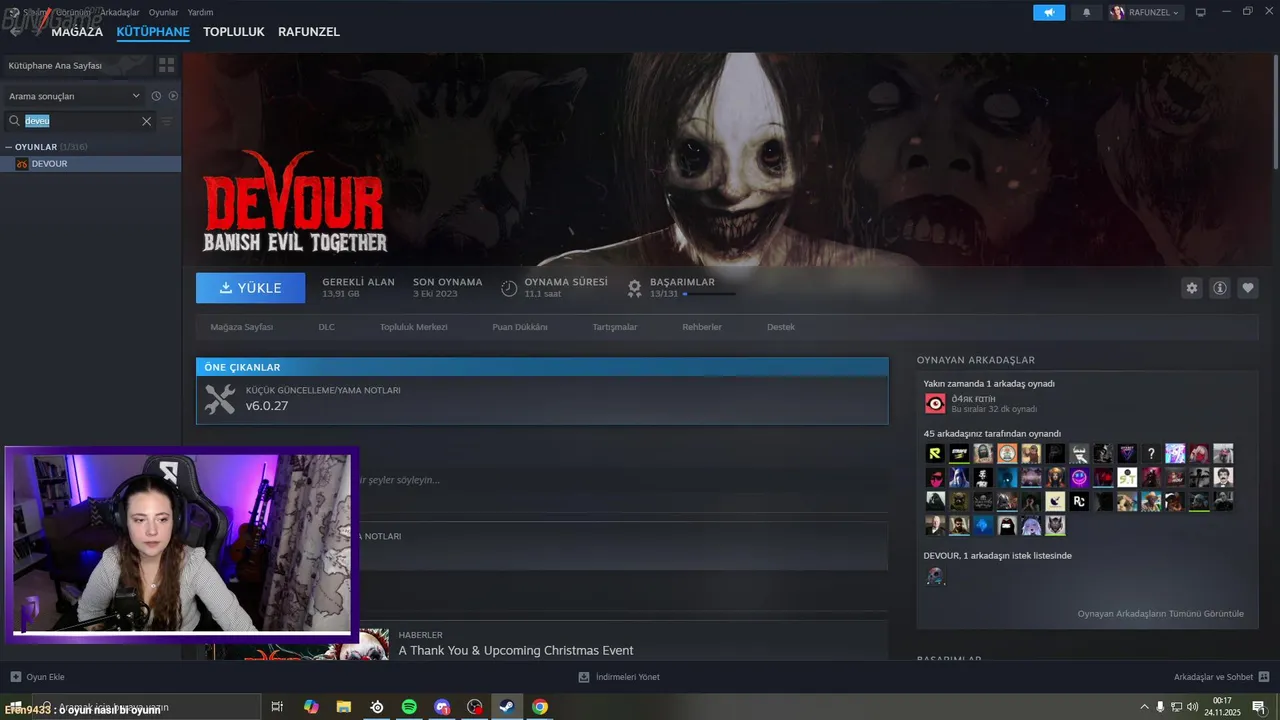Open the Destek link
The width and height of the screenshot is (1280, 720).
pos(781,327)
